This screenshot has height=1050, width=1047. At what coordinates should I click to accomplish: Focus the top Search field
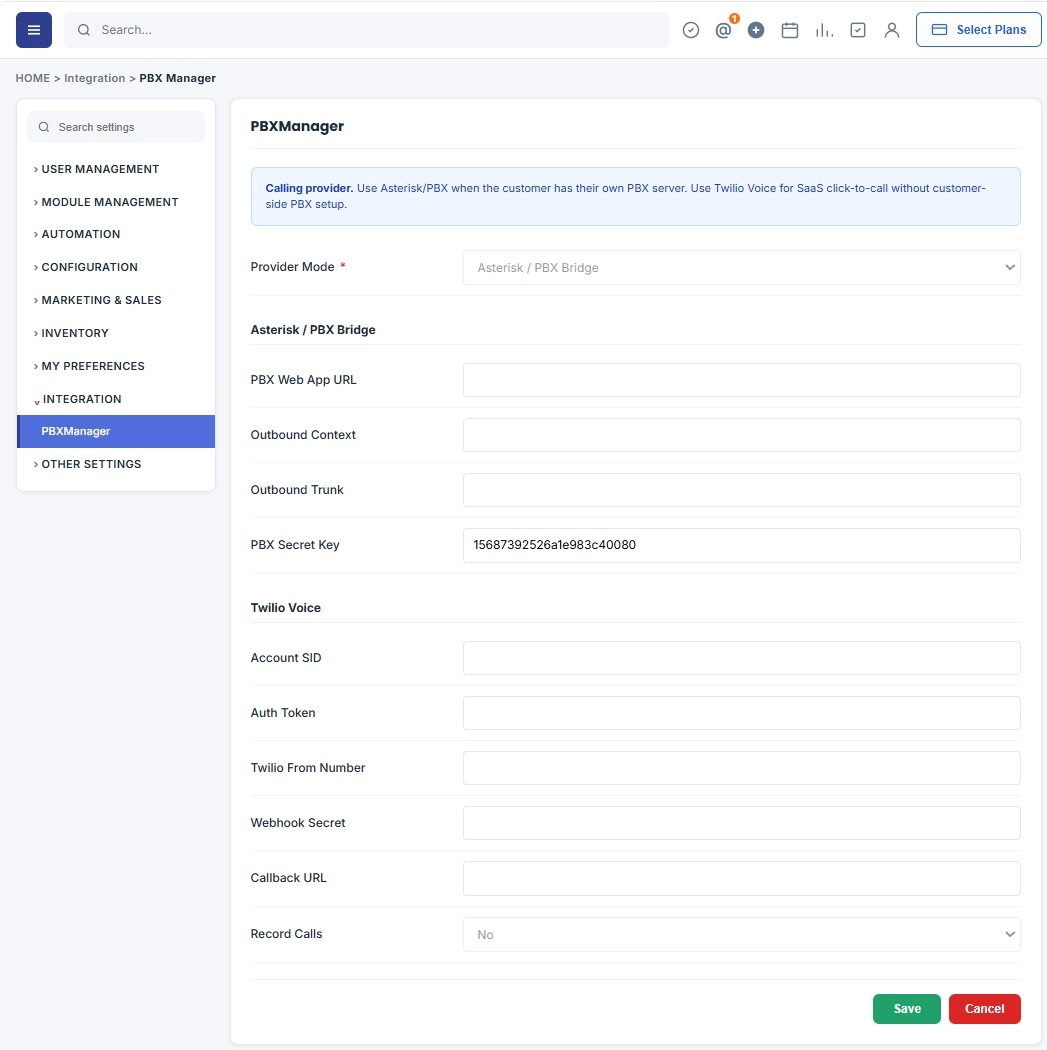(366, 30)
